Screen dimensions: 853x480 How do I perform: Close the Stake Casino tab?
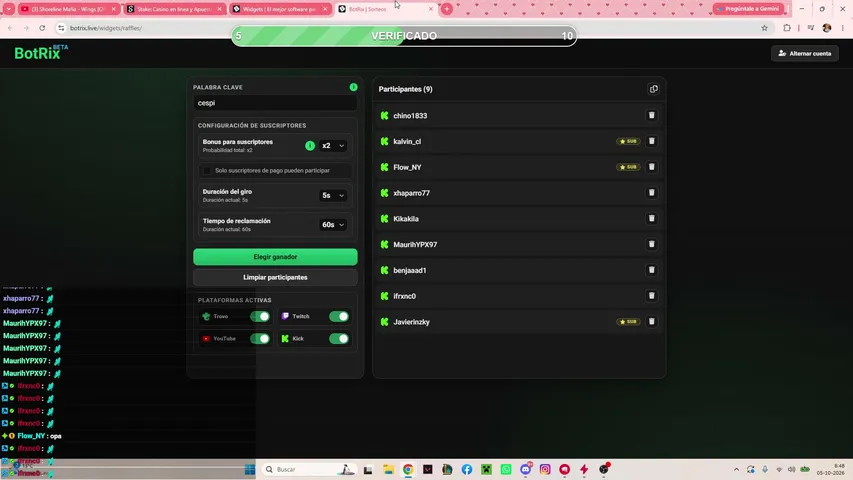[x=219, y=9]
